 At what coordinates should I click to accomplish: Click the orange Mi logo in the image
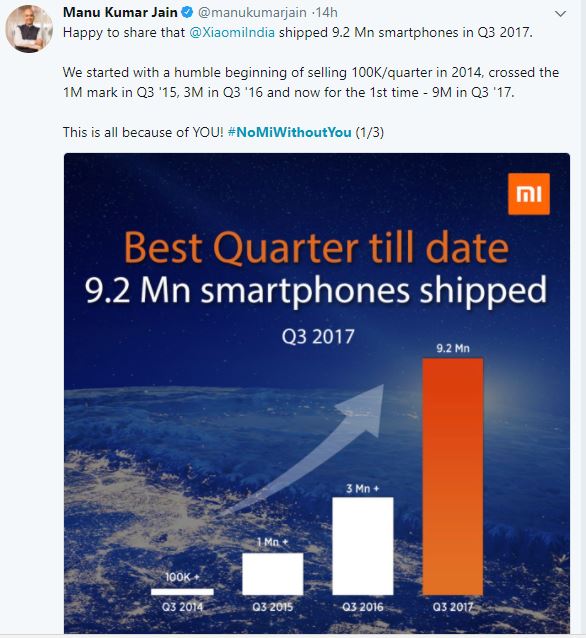point(529,194)
